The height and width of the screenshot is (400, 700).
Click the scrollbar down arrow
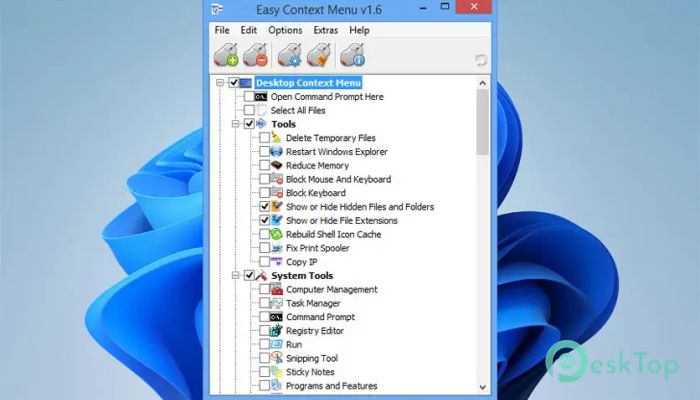[x=483, y=387]
